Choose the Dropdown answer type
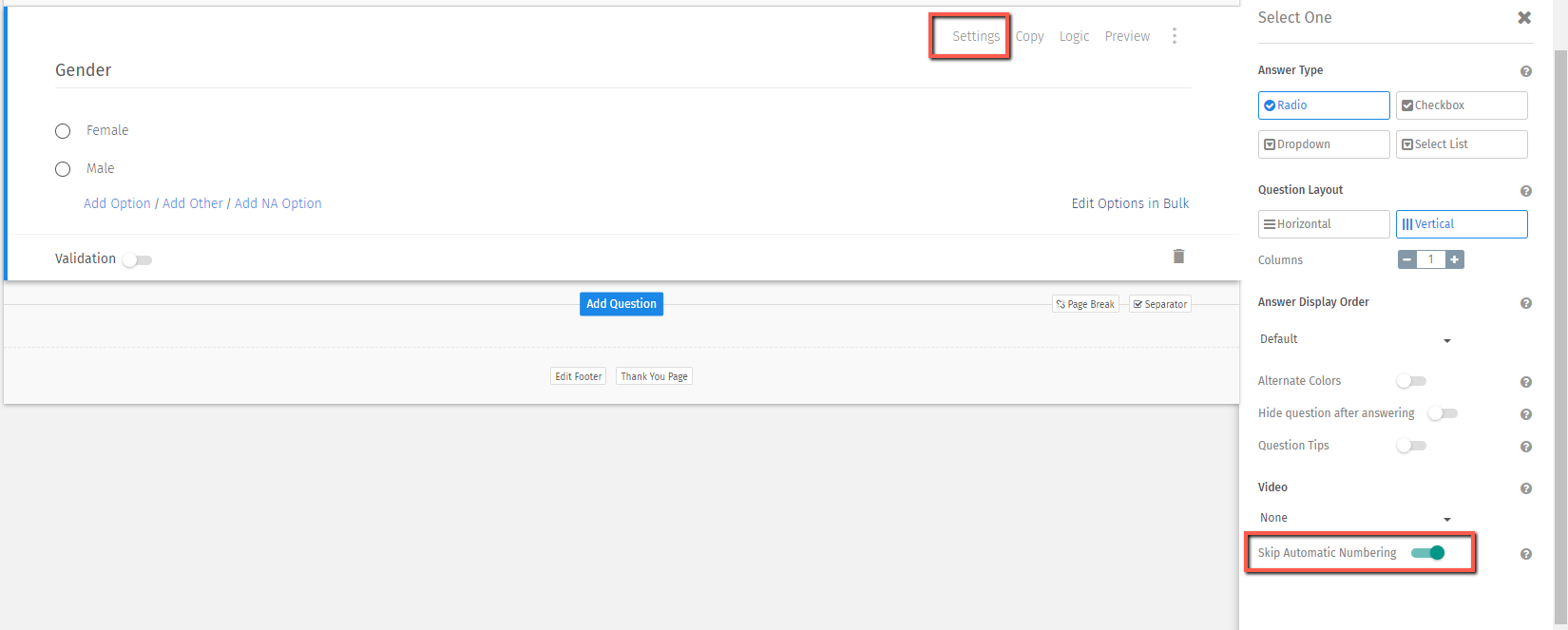This screenshot has width=1568, height=630. 1323,144
